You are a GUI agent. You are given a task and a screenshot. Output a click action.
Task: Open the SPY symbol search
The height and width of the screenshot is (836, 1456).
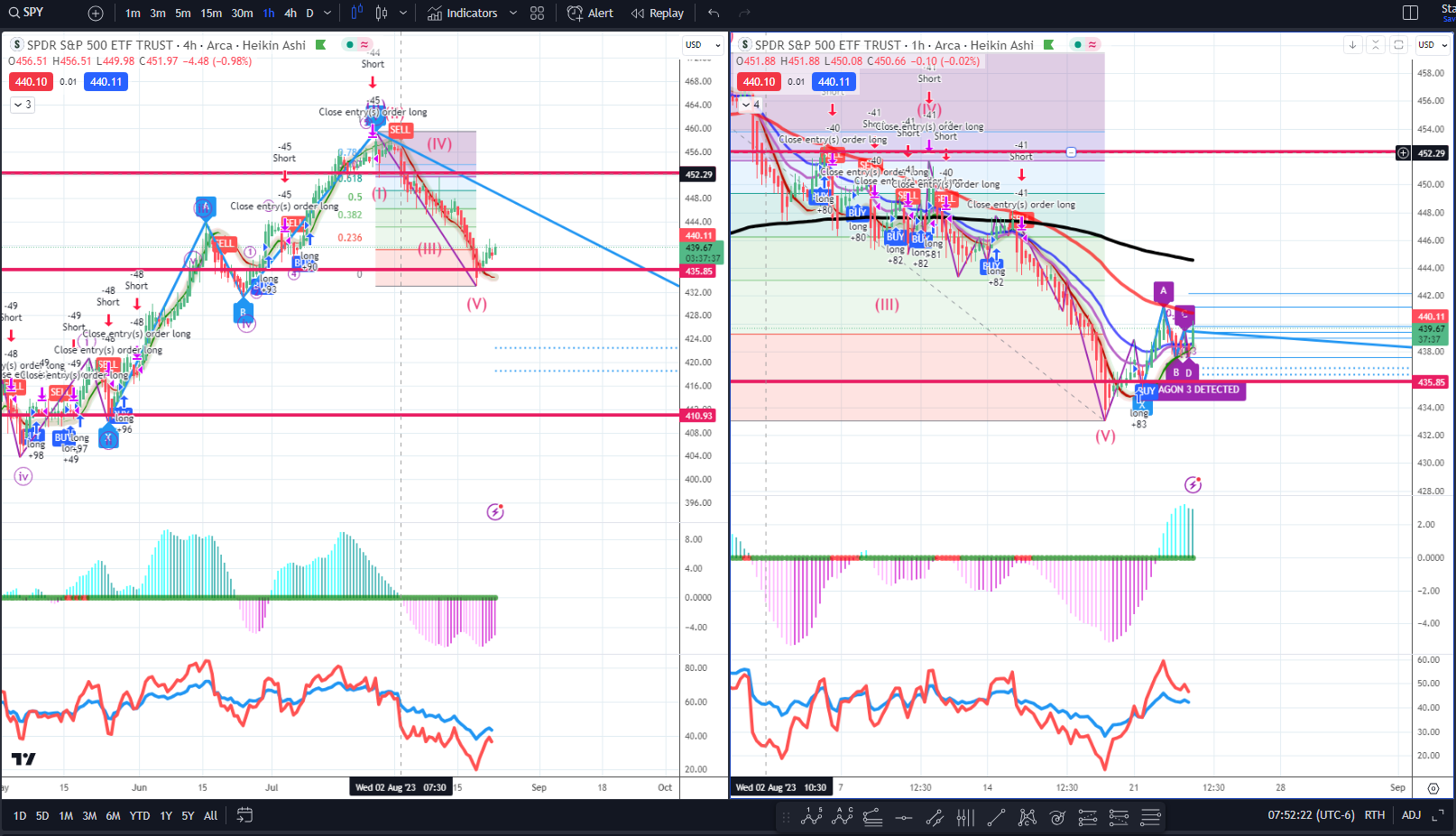[x=27, y=13]
